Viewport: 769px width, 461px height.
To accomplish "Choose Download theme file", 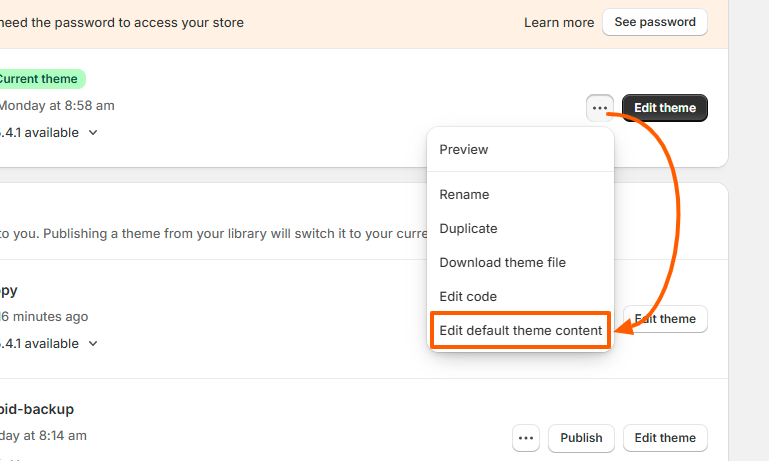I will 520,262.
